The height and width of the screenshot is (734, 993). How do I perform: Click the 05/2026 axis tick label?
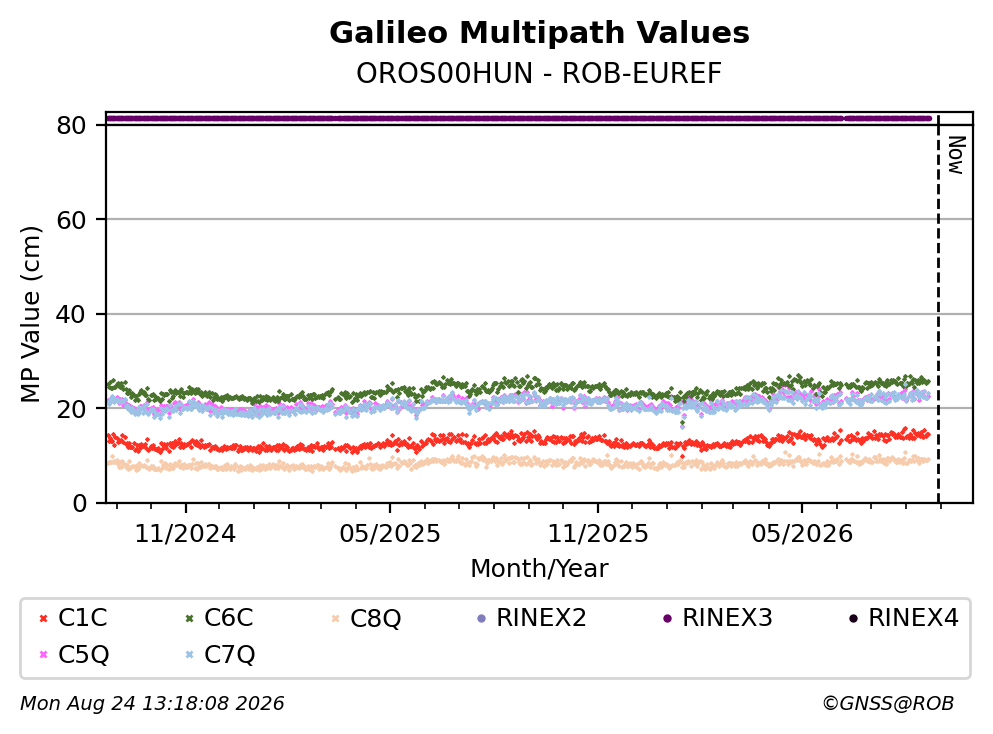(x=802, y=534)
